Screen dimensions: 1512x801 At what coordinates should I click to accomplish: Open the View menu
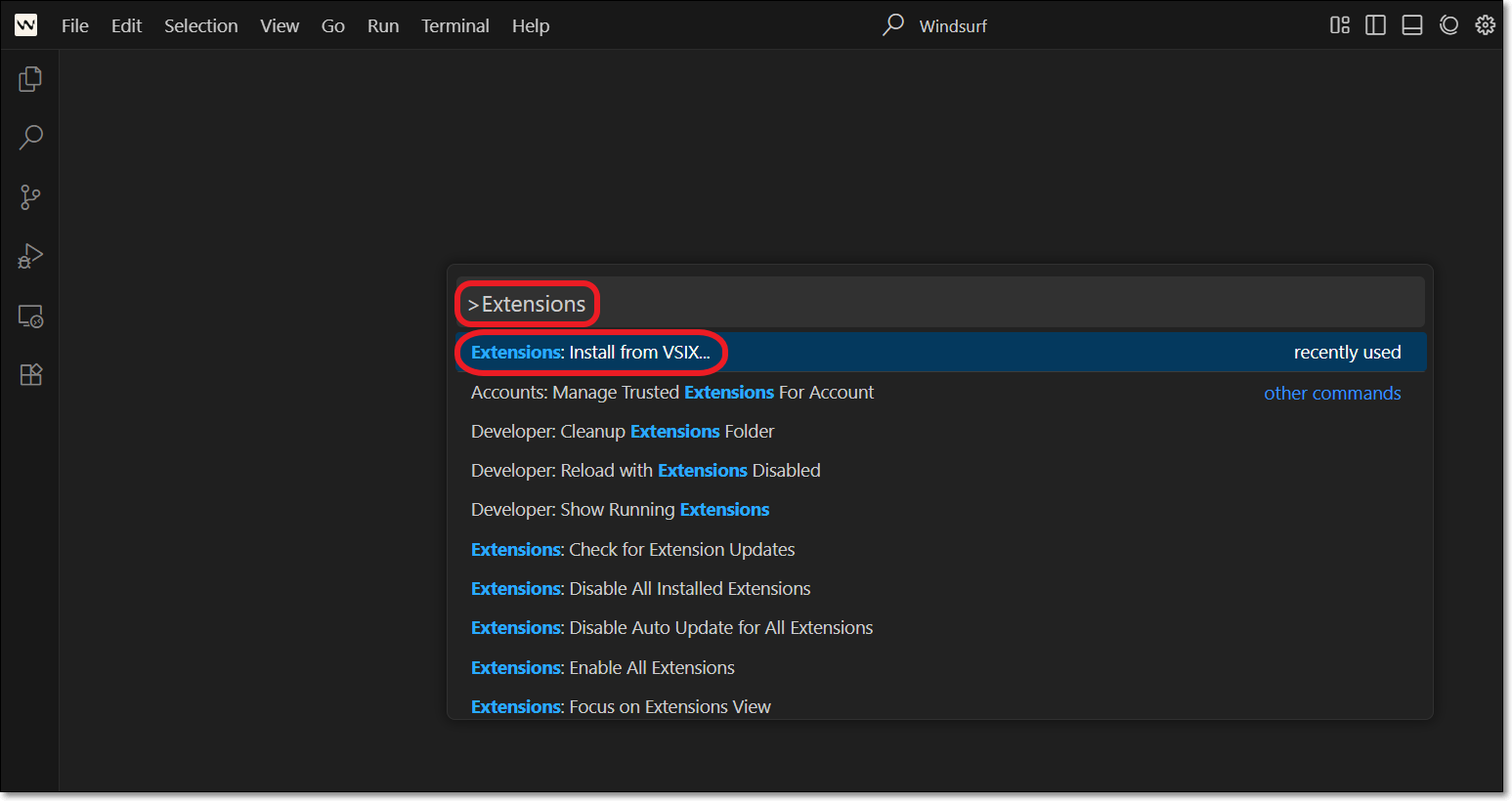[x=280, y=26]
